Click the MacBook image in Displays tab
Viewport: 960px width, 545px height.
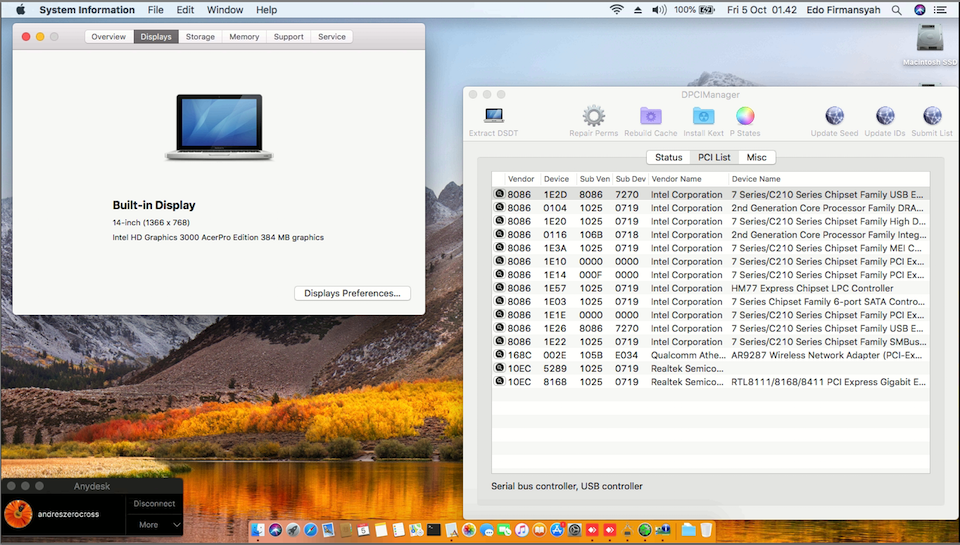pyautogui.click(x=219, y=127)
